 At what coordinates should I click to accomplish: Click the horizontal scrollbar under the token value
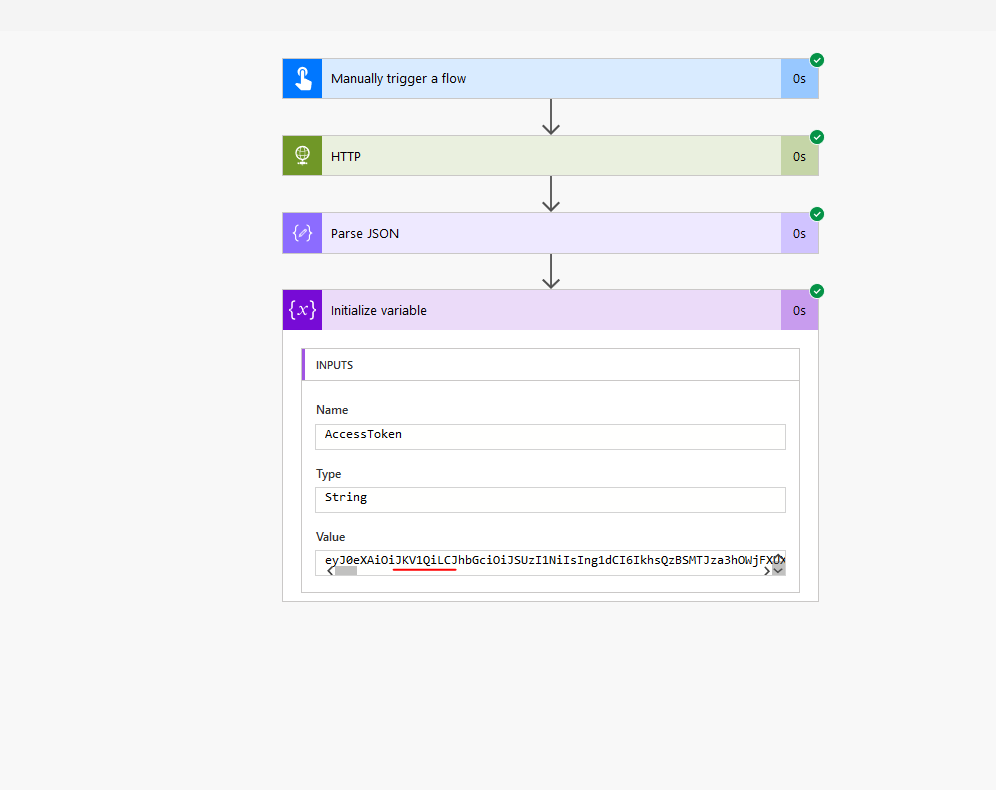tap(345, 572)
